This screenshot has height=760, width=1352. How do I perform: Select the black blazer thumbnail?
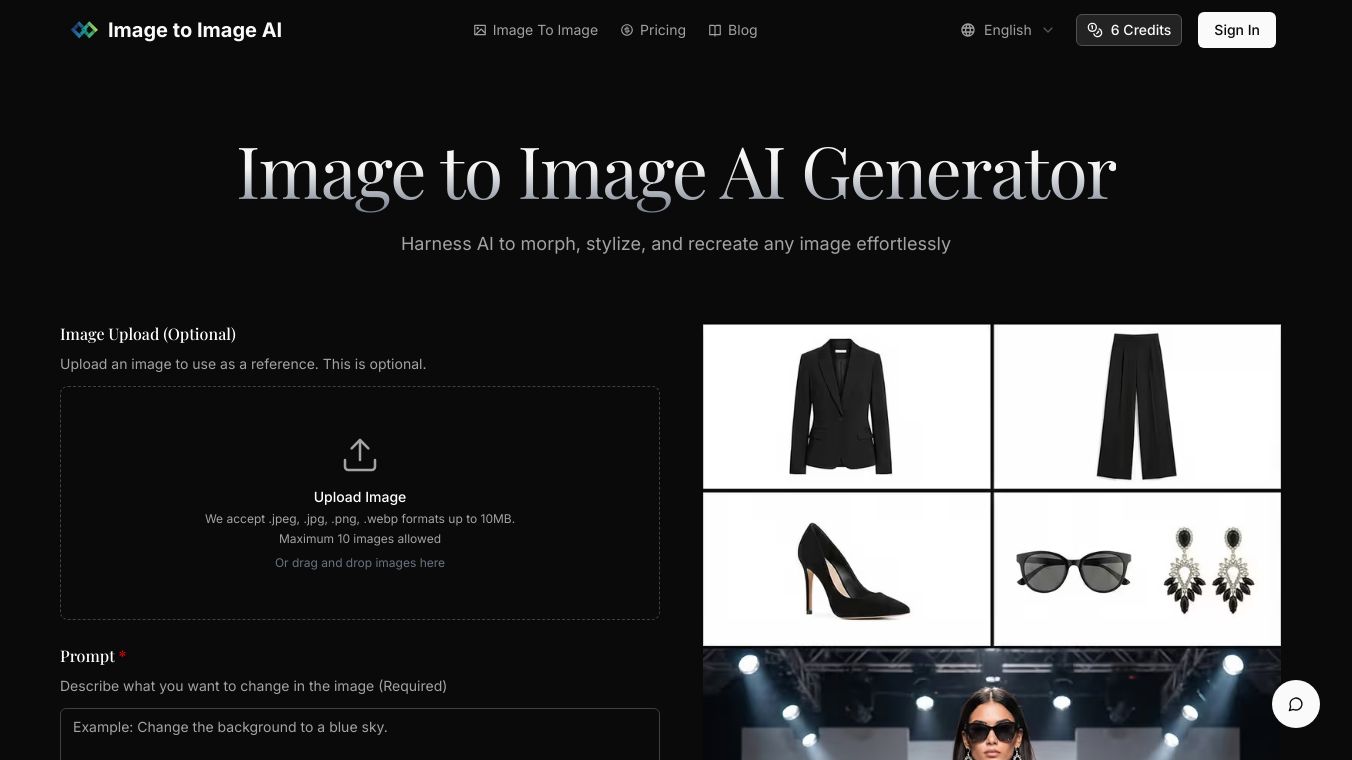[846, 406]
